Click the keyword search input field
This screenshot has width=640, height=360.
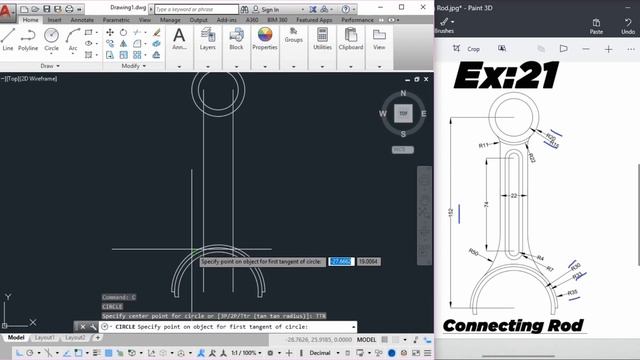pyautogui.click(x=196, y=9)
